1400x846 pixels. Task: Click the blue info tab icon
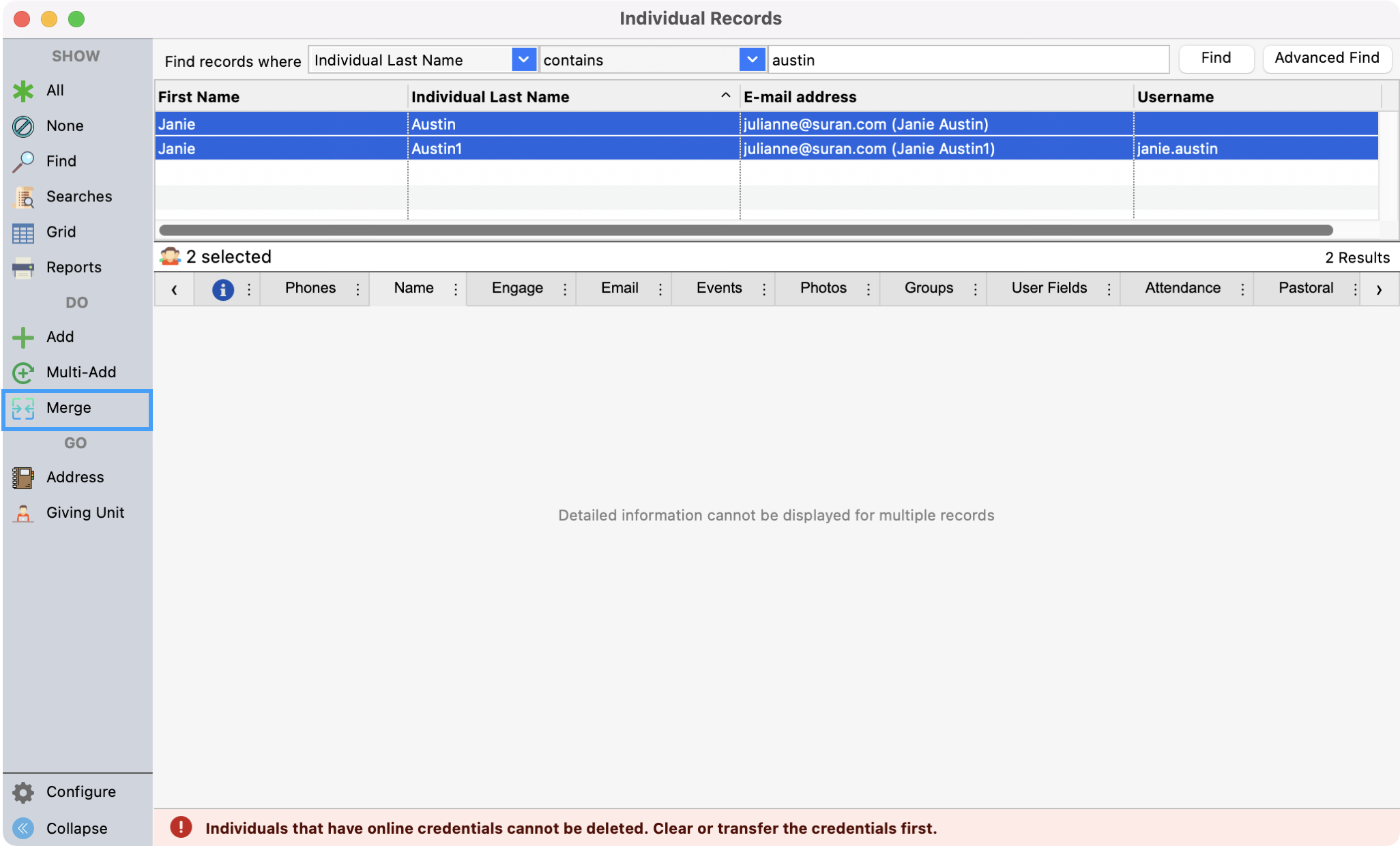(222, 289)
